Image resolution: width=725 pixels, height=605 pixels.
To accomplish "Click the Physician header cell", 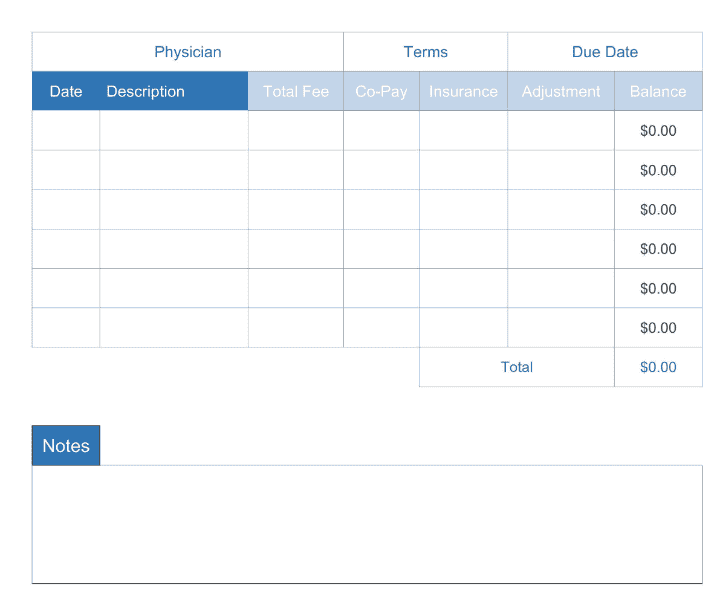I will [x=188, y=52].
